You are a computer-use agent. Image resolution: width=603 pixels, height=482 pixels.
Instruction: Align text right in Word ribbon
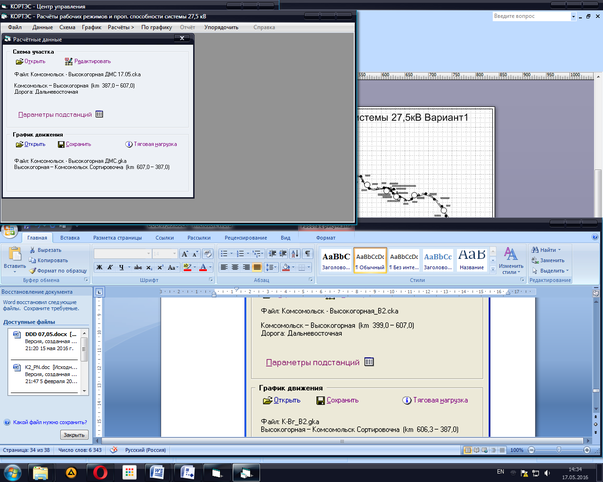coord(246,267)
